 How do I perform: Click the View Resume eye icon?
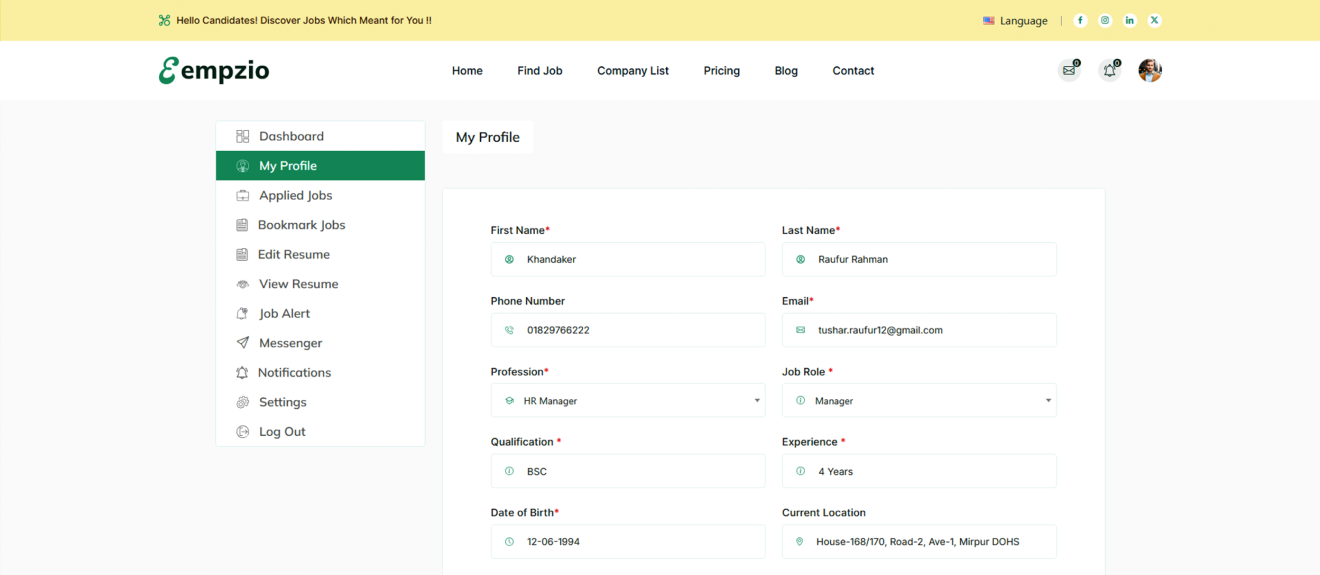click(x=242, y=284)
